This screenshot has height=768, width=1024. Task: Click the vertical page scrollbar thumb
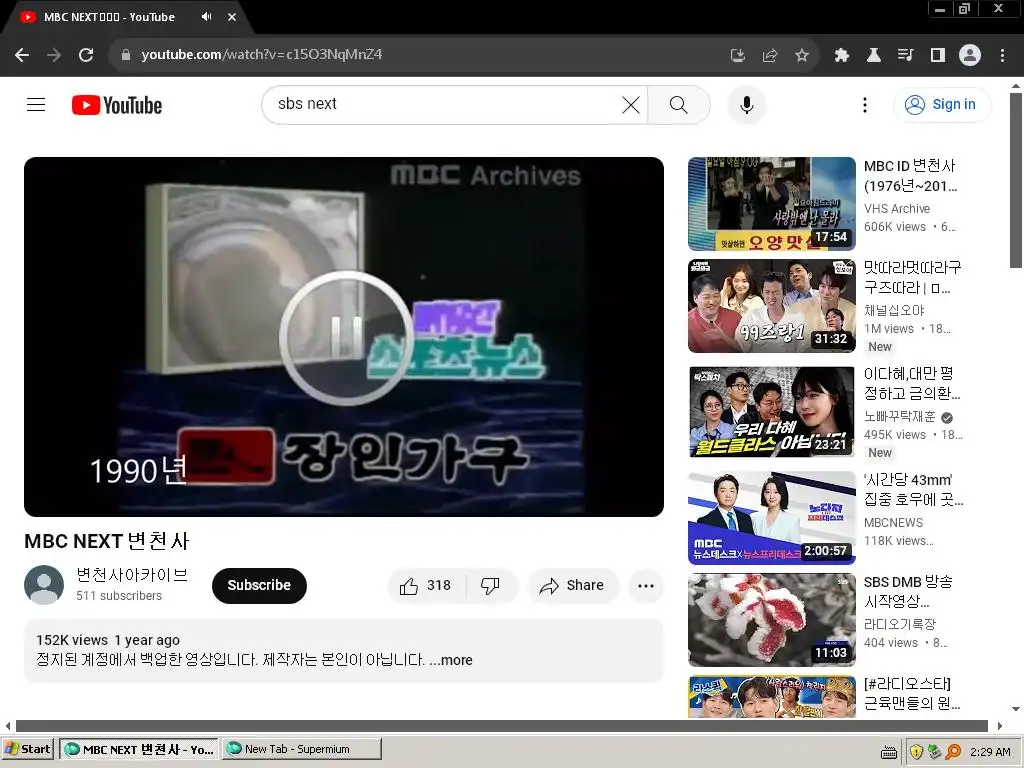(x=1016, y=180)
